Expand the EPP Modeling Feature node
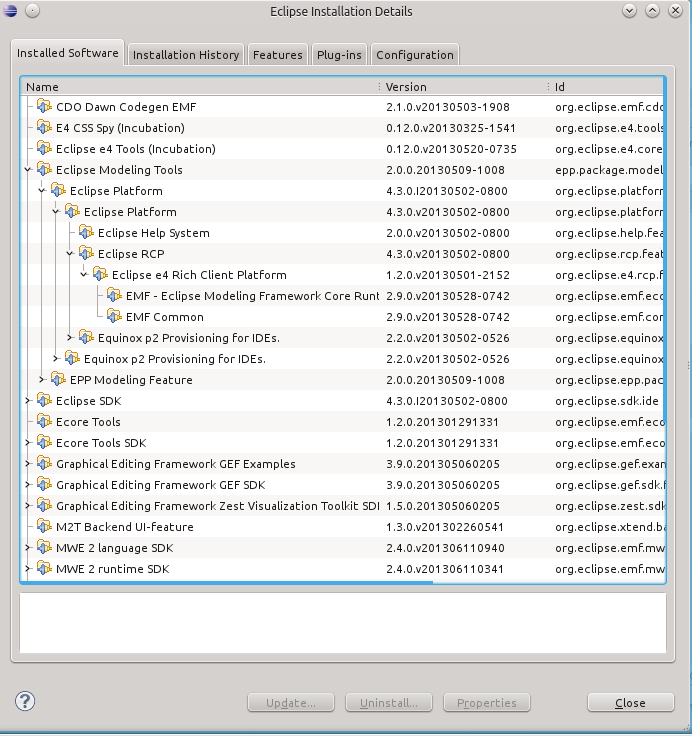Image resolution: width=692 pixels, height=736 pixels. (42, 379)
